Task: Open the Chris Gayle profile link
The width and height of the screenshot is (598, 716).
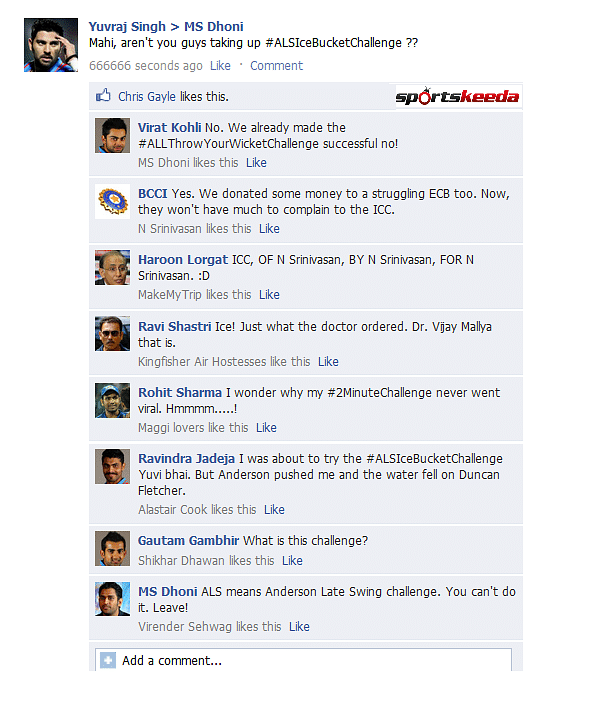Action: [x=147, y=97]
